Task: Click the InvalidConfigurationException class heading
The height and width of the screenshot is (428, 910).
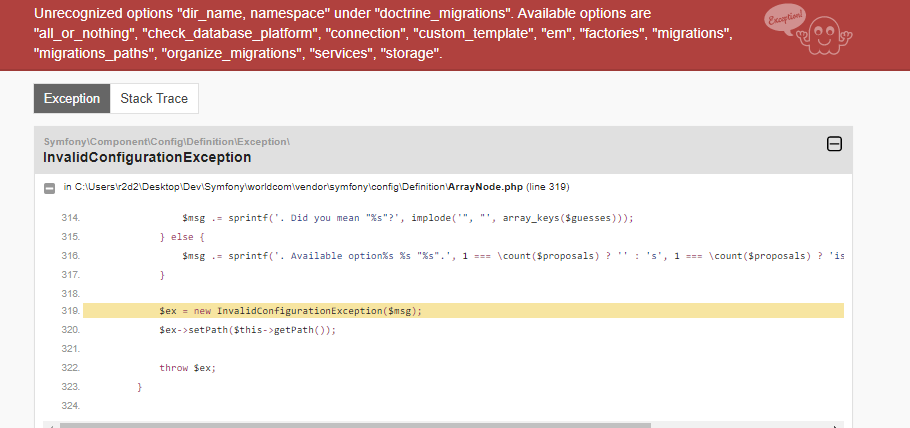Action: coord(147,157)
